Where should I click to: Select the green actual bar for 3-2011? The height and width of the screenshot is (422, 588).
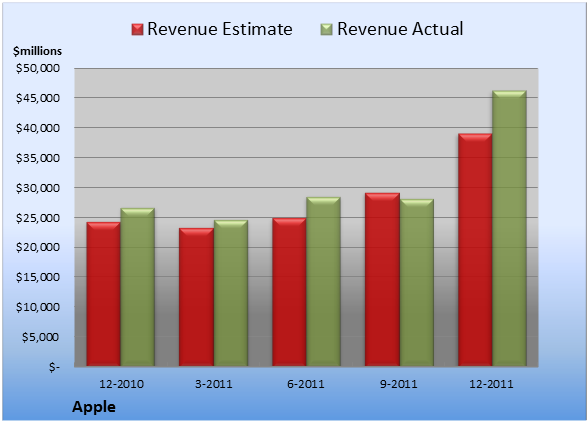coord(231,293)
